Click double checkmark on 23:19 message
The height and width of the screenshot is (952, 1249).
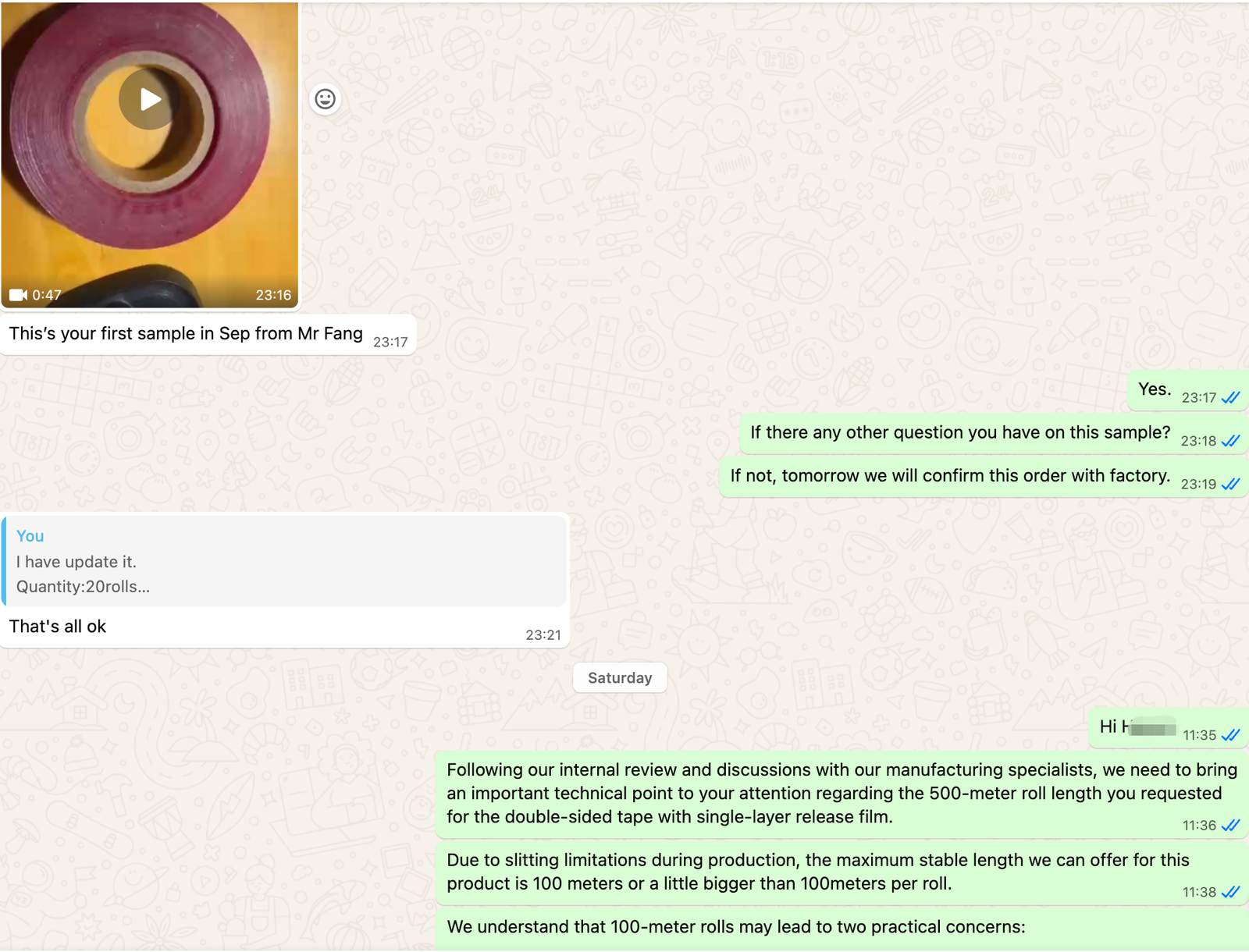click(1231, 484)
